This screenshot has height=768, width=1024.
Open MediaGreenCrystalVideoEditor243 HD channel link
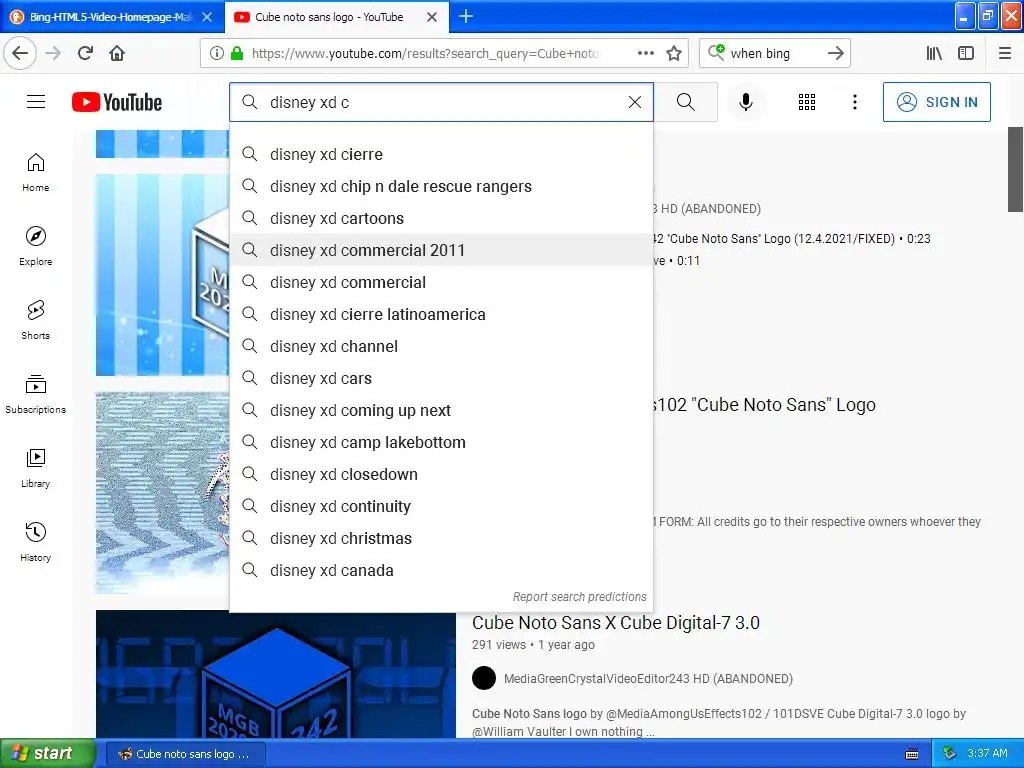click(x=648, y=679)
